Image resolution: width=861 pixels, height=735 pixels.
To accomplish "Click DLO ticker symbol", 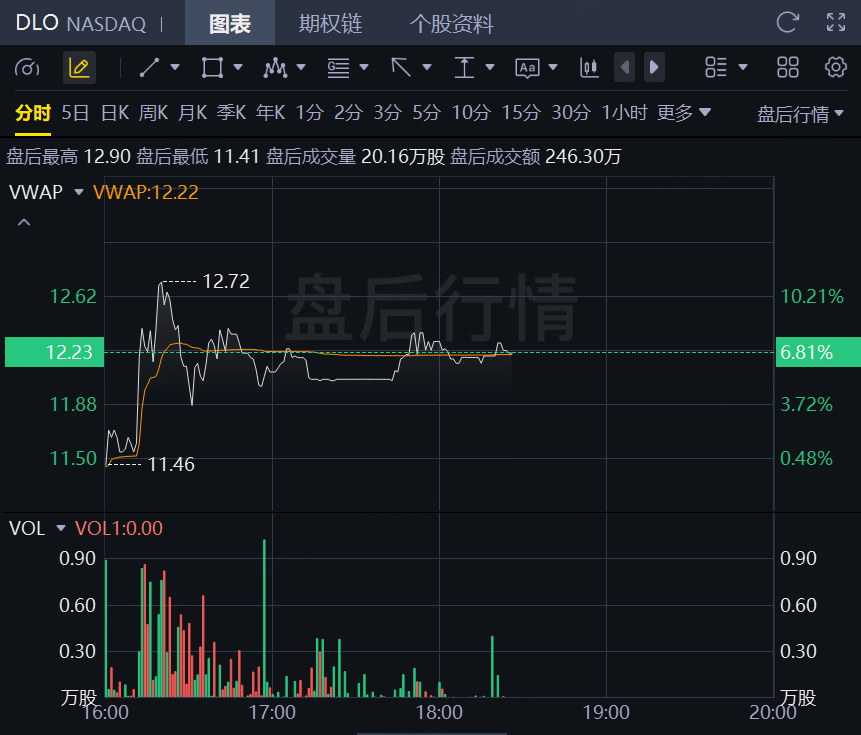I will [x=37, y=23].
